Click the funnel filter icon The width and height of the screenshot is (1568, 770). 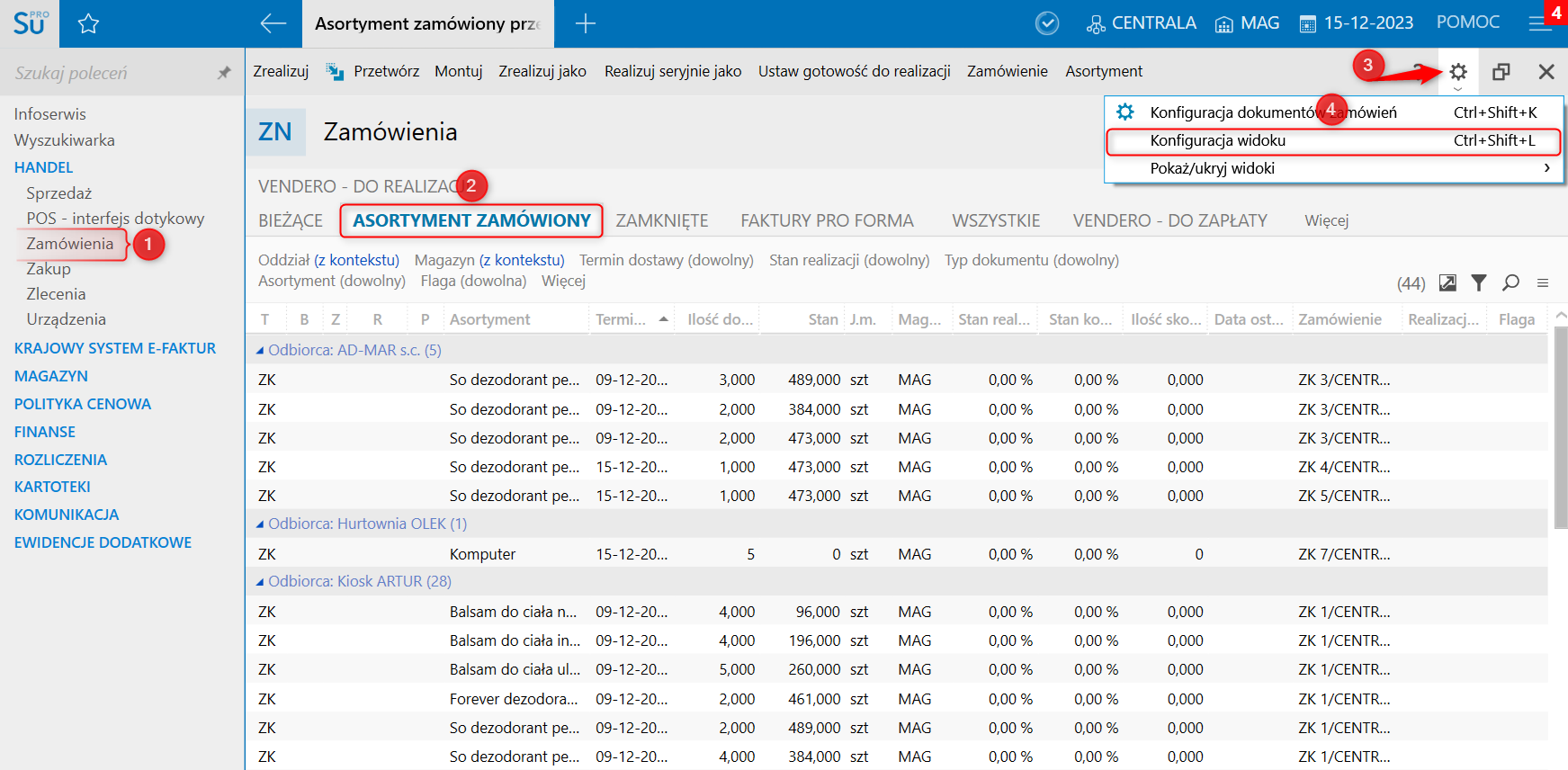tap(1478, 282)
